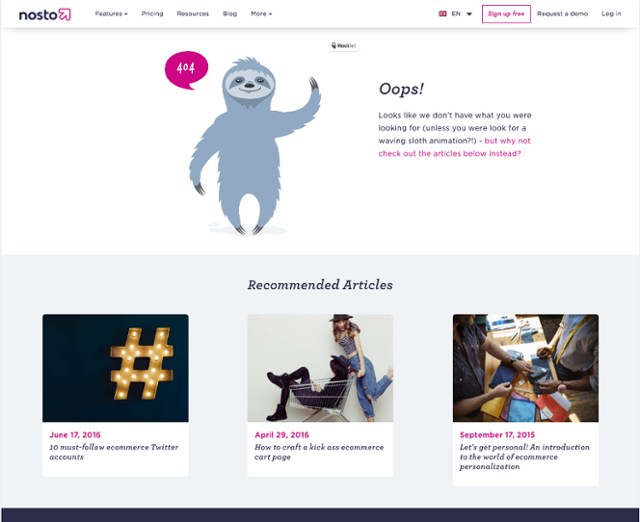Open the hashtag marquee light thumbnail
This screenshot has height=522, width=640.
[x=116, y=368]
